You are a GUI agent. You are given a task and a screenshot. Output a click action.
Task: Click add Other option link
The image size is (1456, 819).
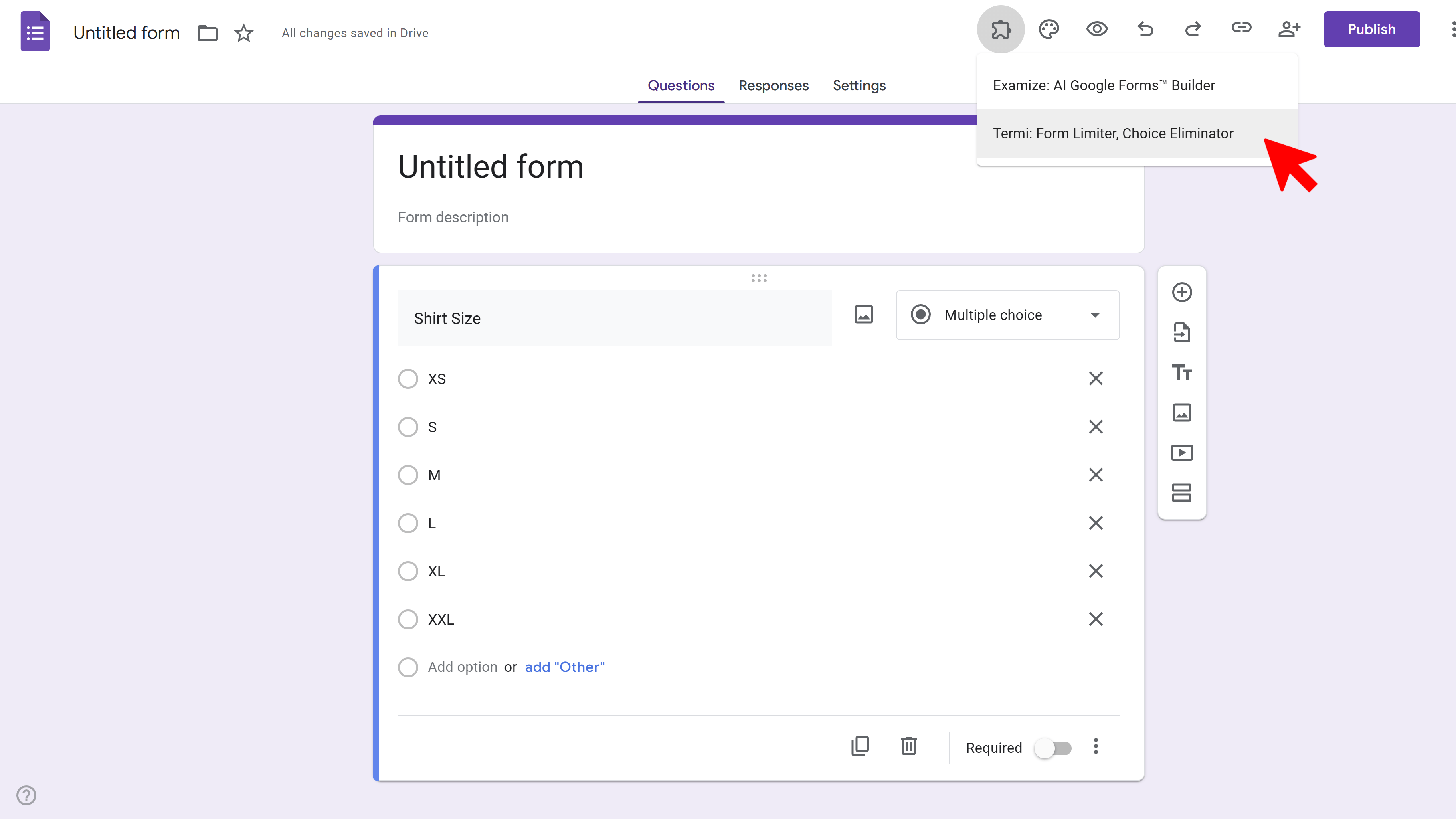pyautogui.click(x=564, y=667)
